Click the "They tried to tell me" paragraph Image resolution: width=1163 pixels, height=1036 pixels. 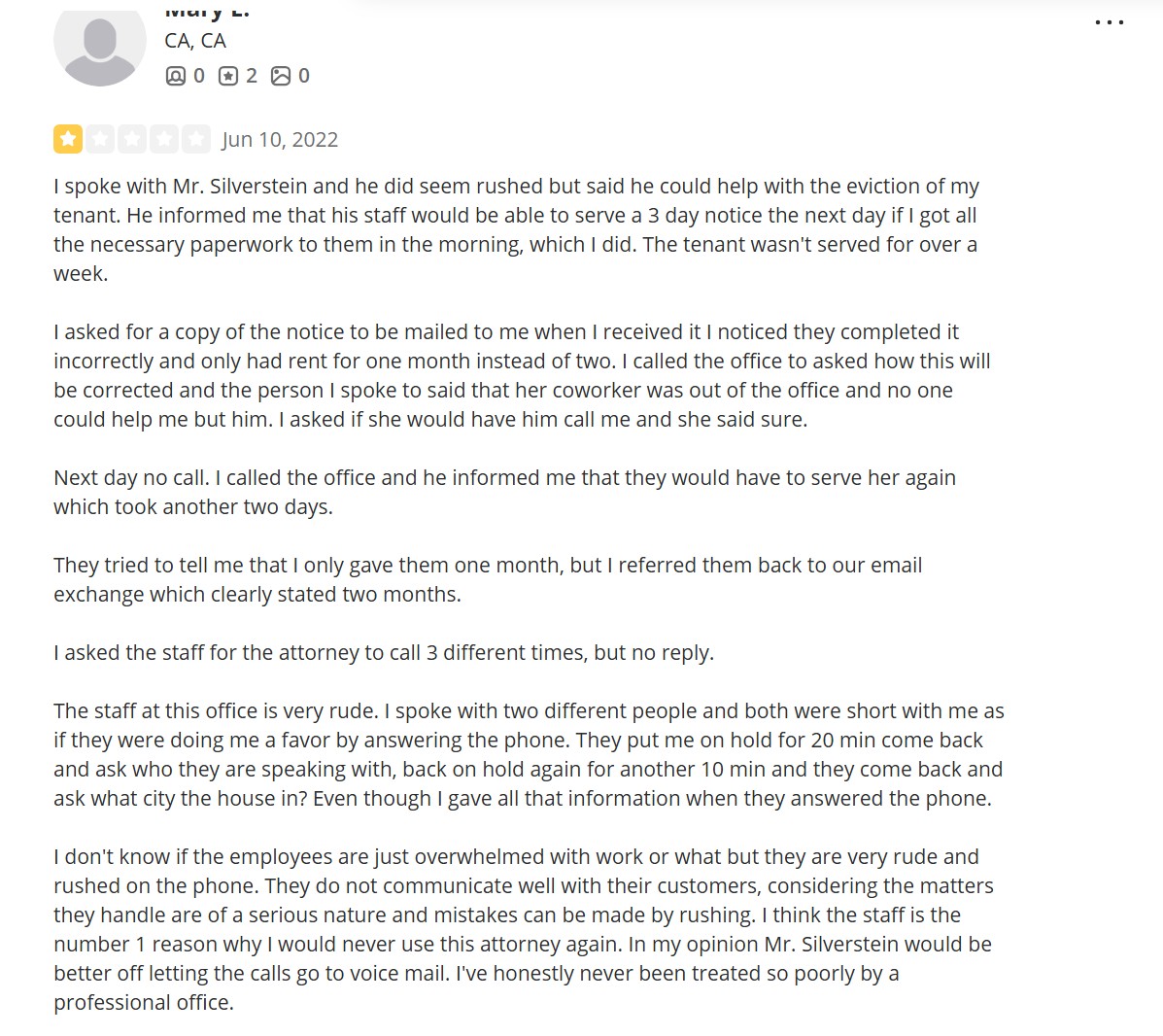(487, 579)
